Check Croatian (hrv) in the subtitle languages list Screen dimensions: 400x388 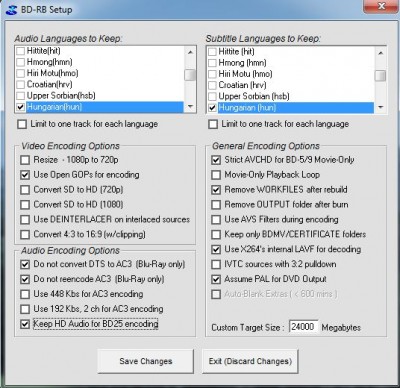tap(212, 85)
